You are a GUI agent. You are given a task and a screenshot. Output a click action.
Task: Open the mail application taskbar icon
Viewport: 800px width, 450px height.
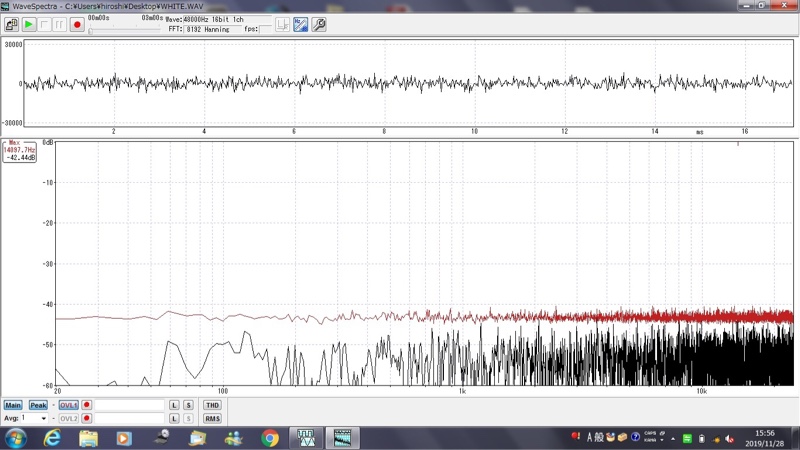pyautogui.click(x=197, y=438)
